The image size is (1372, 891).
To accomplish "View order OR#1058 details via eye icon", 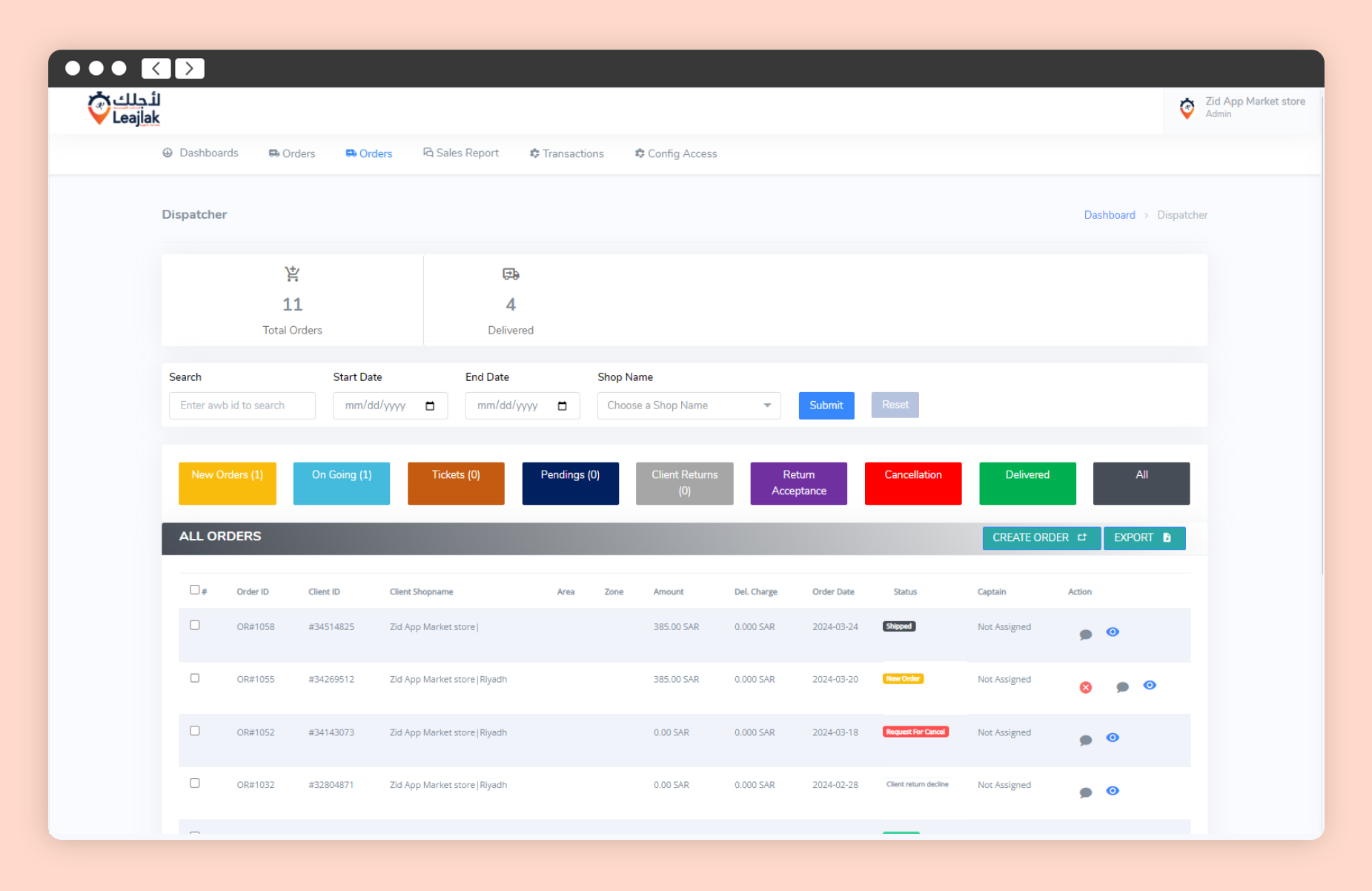I will coord(1112,632).
